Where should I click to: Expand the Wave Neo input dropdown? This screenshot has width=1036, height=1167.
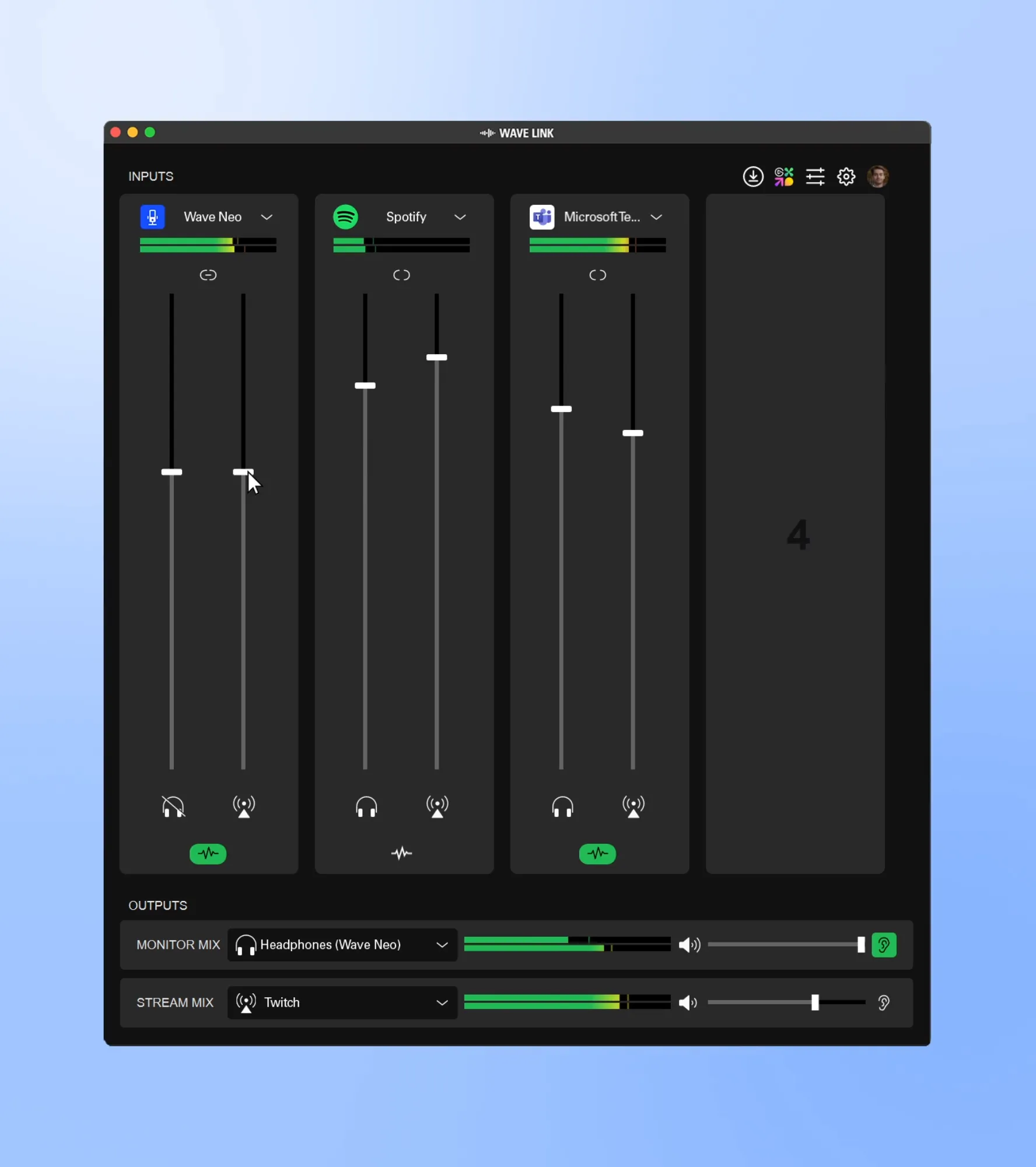coord(267,217)
